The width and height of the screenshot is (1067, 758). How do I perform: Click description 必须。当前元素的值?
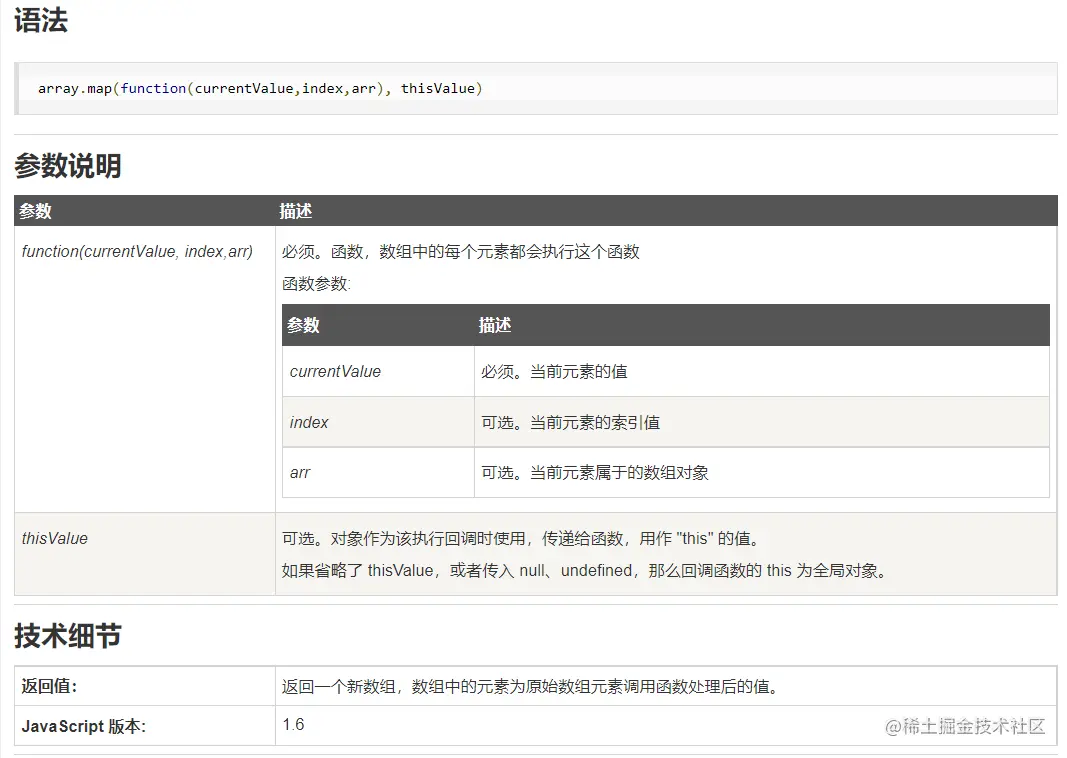click(554, 372)
